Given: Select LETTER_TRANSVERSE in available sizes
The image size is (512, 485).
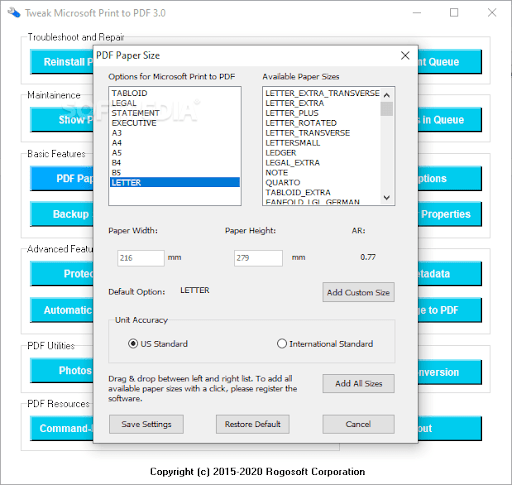Looking at the screenshot, I should tap(322, 133).
